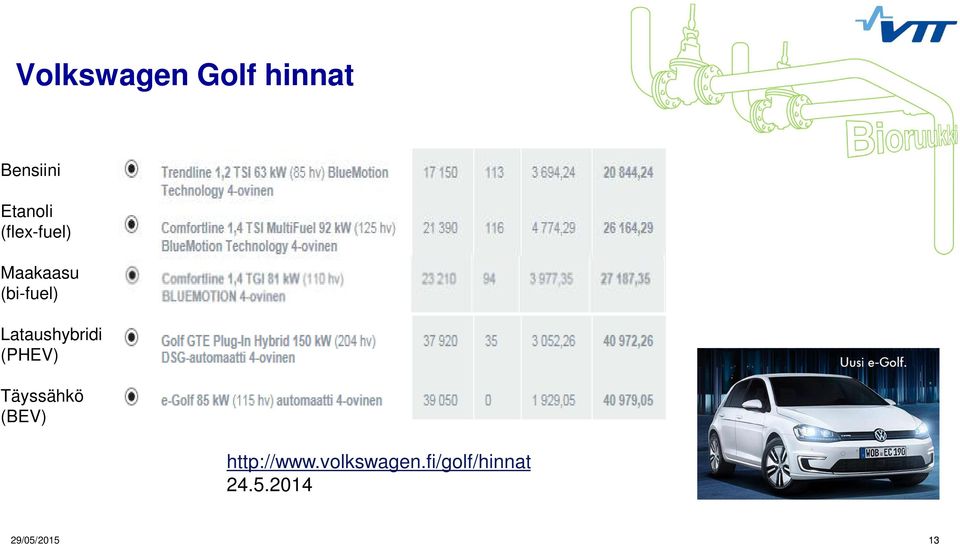Click the CO2 value 116
This screenshot has height=544, width=960.
coord(494,228)
